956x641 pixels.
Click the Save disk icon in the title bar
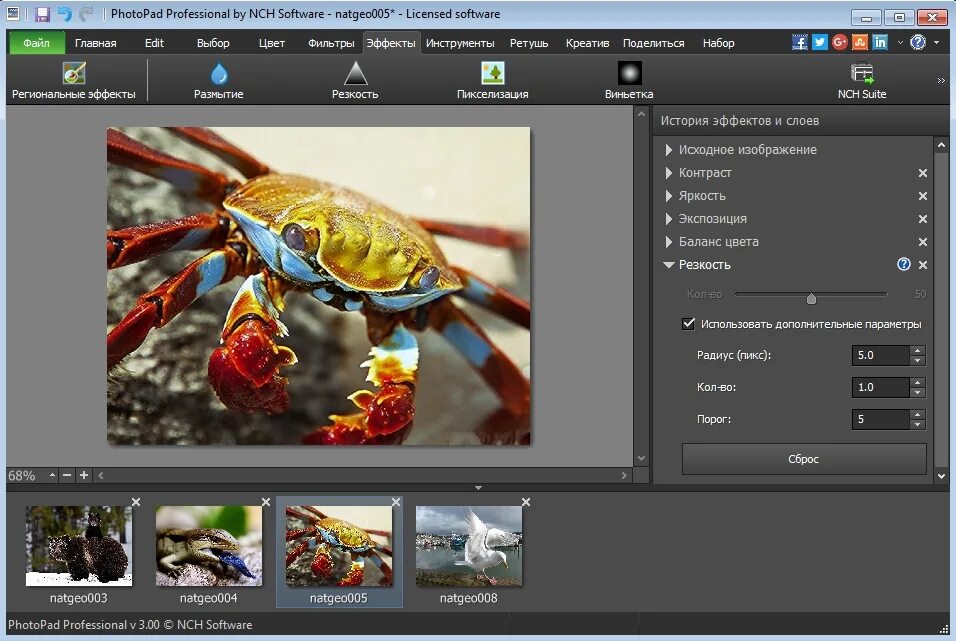tap(42, 15)
